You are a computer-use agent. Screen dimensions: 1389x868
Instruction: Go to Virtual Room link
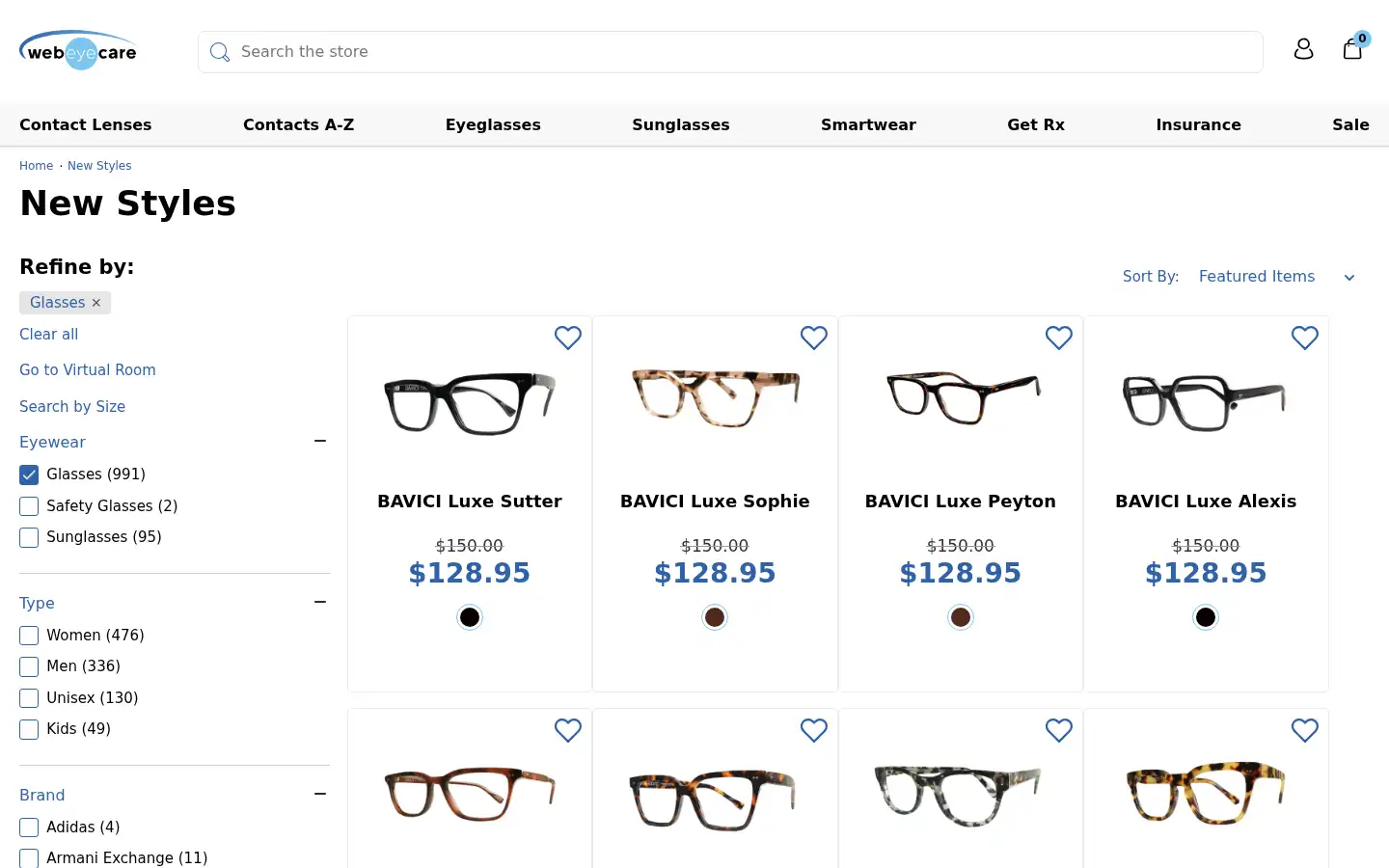pos(88,369)
